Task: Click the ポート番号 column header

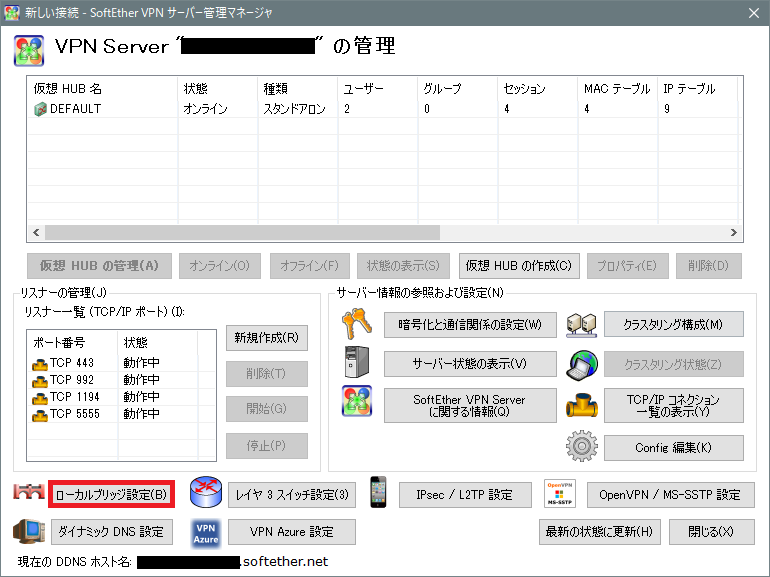Action: (x=73, y=342)
